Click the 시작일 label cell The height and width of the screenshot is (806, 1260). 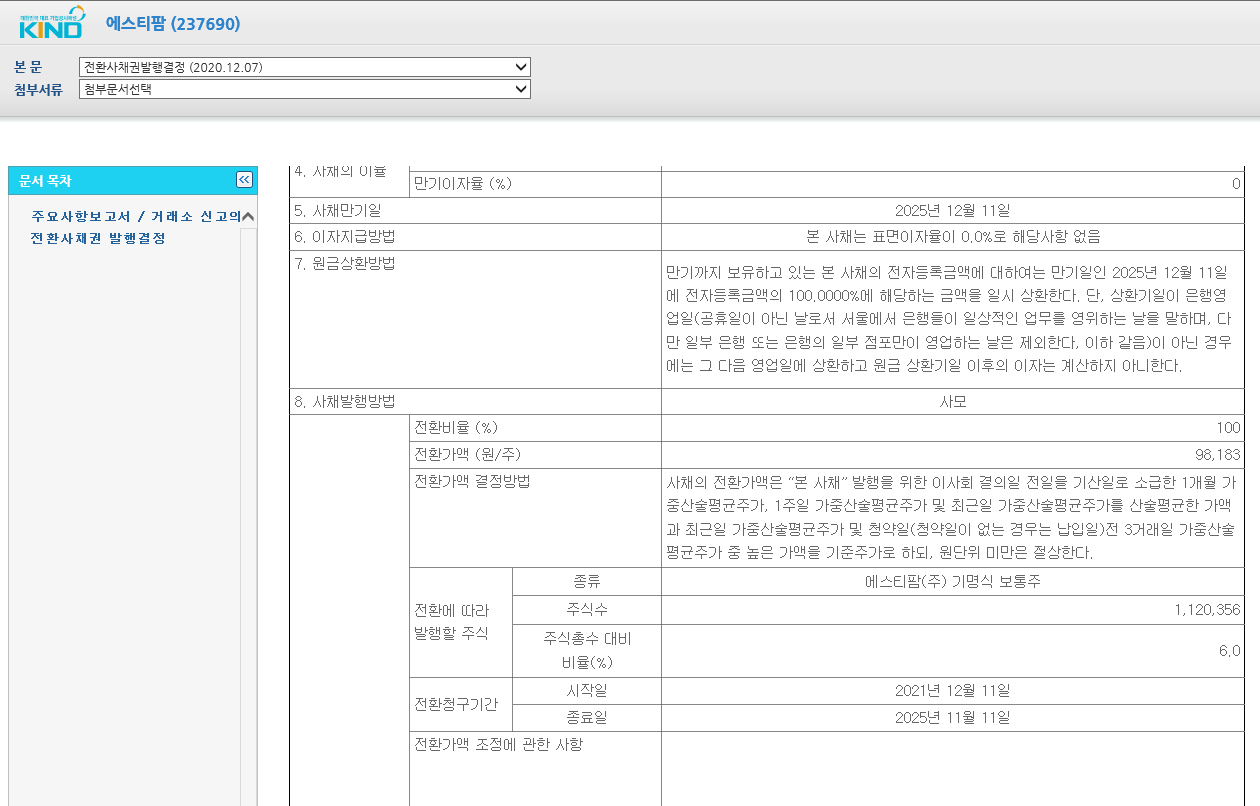[587, 691]
